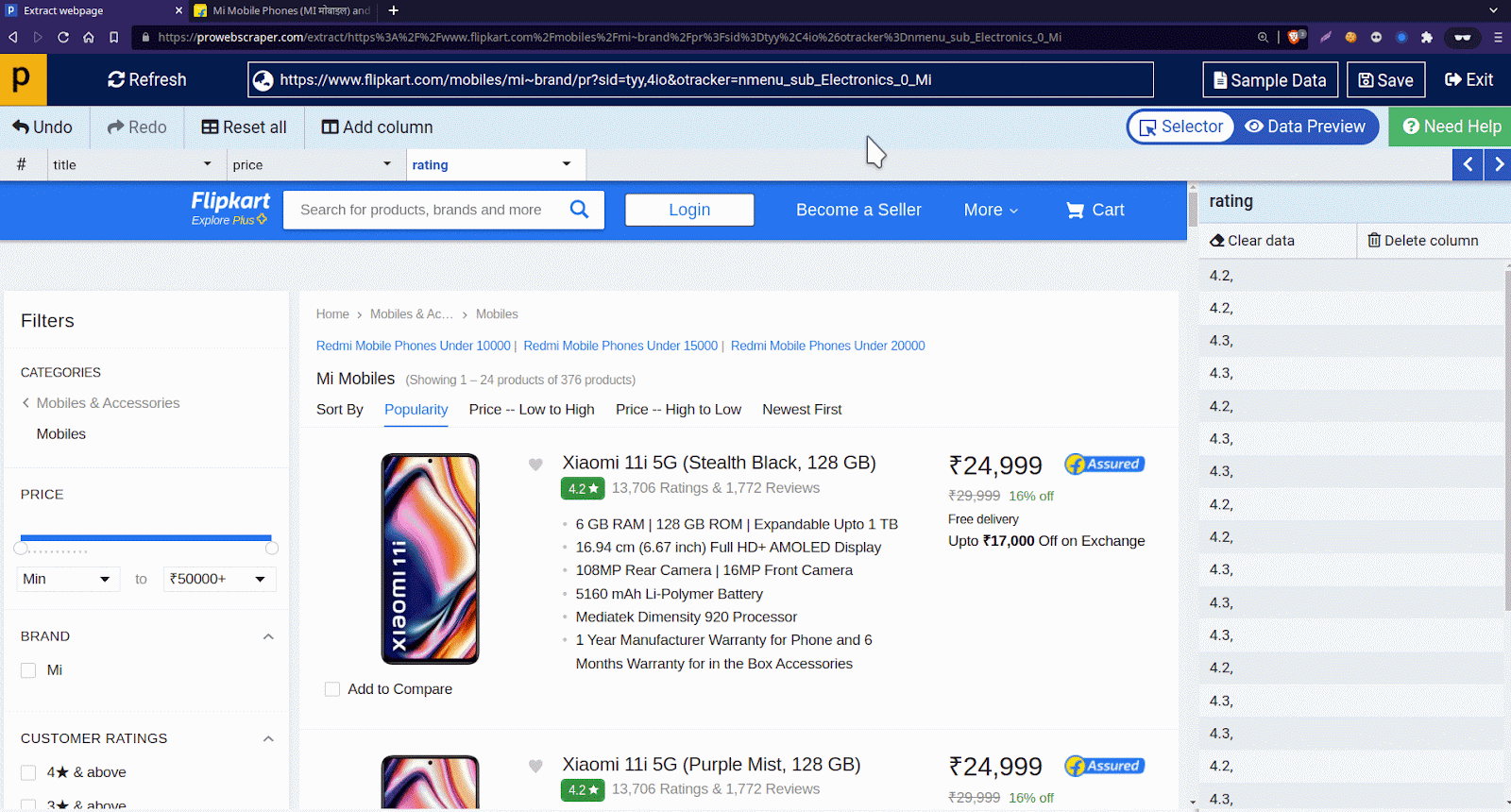
Task: Sort by Price -- High to Low
Action: pyautogui.click(x=678, y=410)
